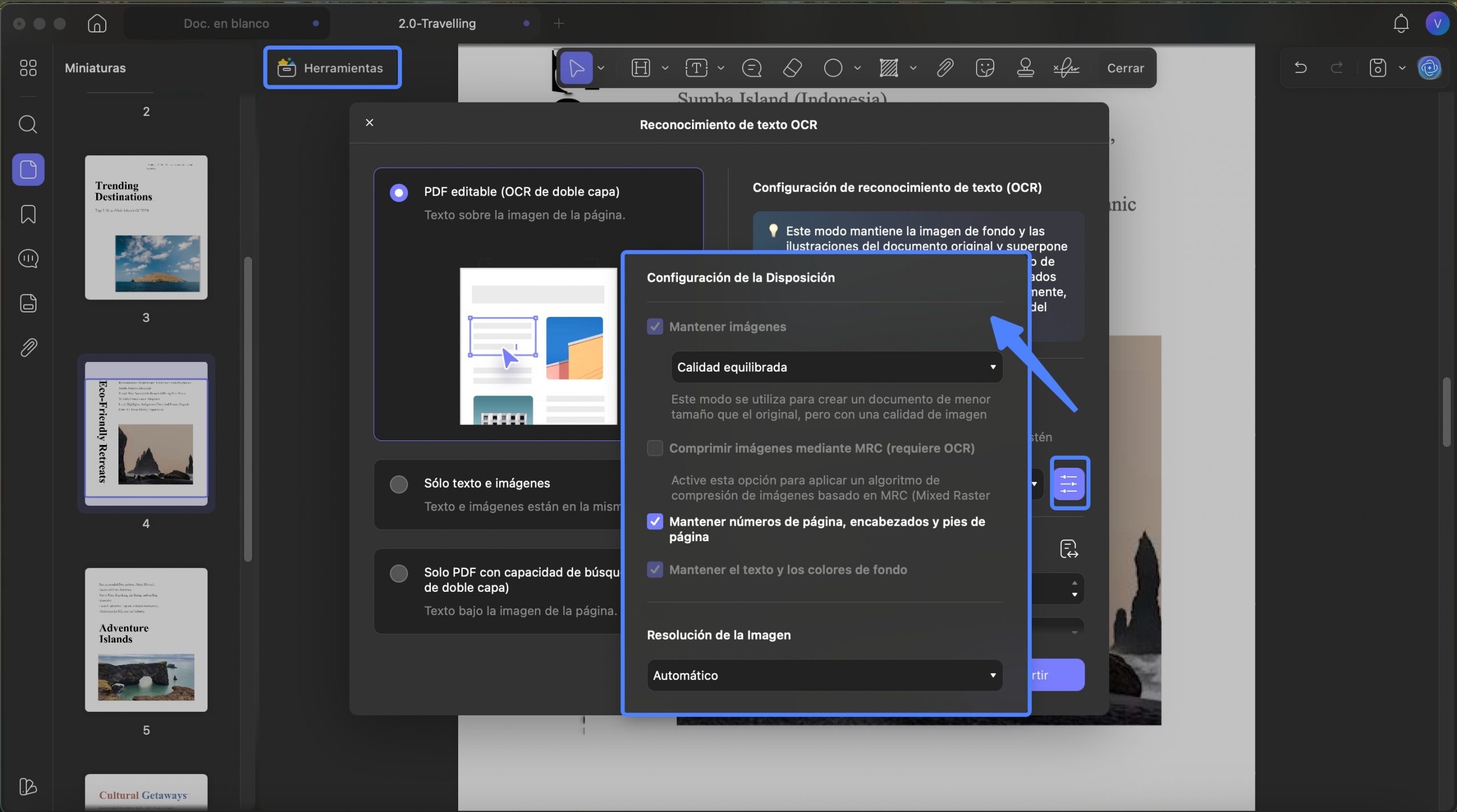Switch to Doc. en blanco tab
This screenshot has width=1457, height=812.
[x=227, y=23]
